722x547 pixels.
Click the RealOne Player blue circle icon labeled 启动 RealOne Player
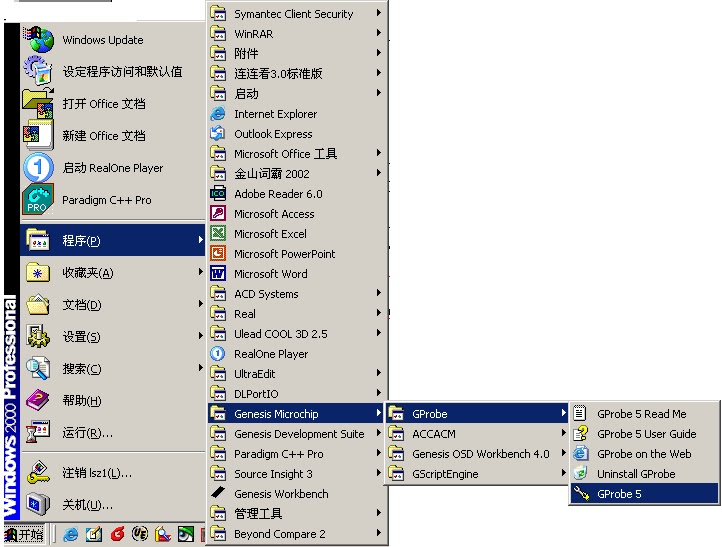tap(38, 168)
